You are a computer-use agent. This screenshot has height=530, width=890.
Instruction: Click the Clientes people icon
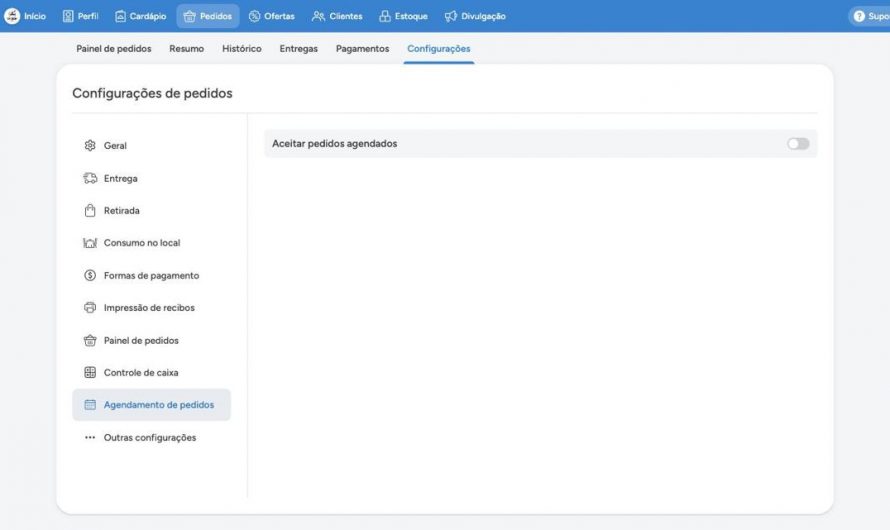click(x=318, y=16)
